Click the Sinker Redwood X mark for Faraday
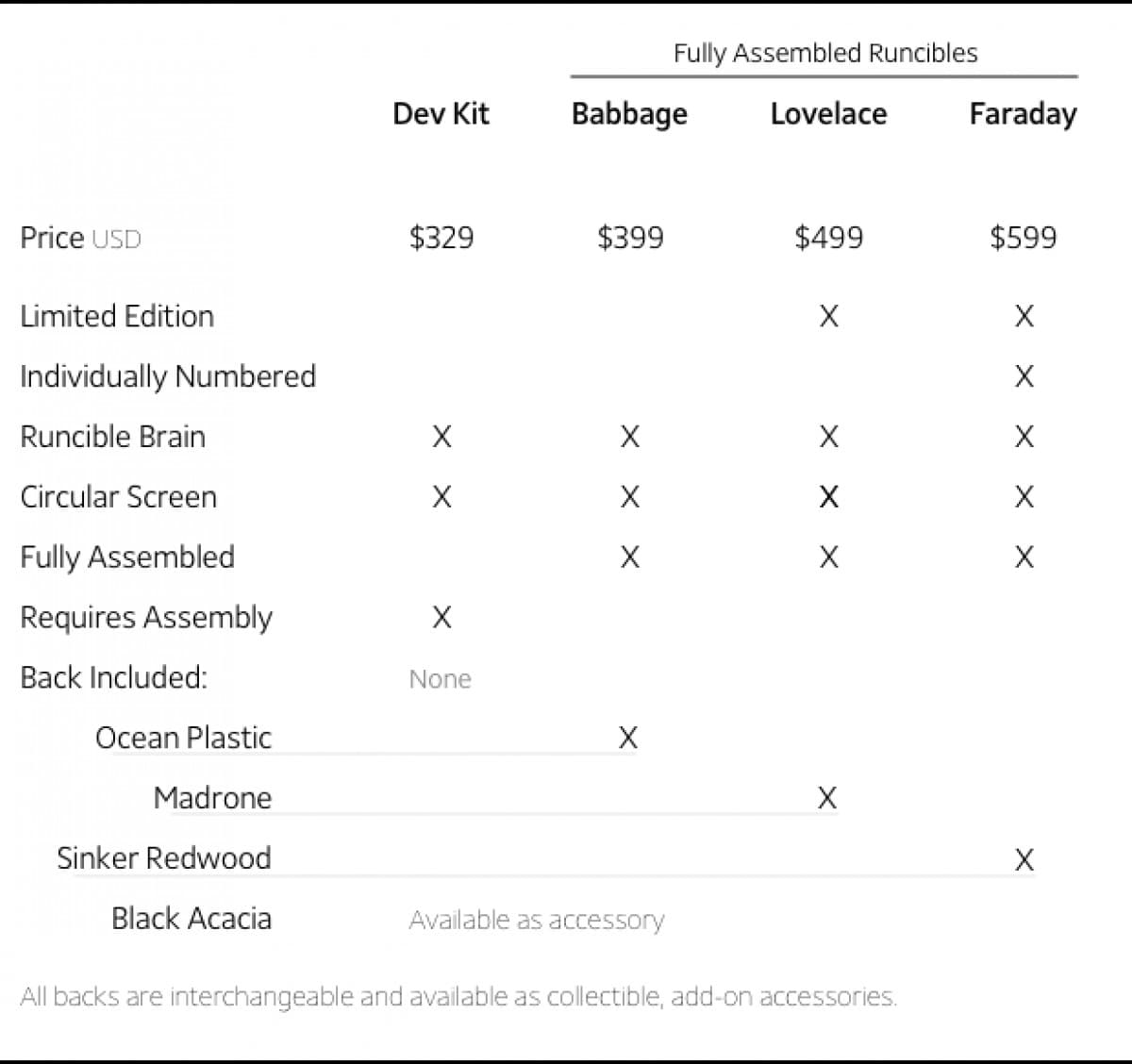Viewport: 1132px width, 1064px height. click(x=1024, y=859)
